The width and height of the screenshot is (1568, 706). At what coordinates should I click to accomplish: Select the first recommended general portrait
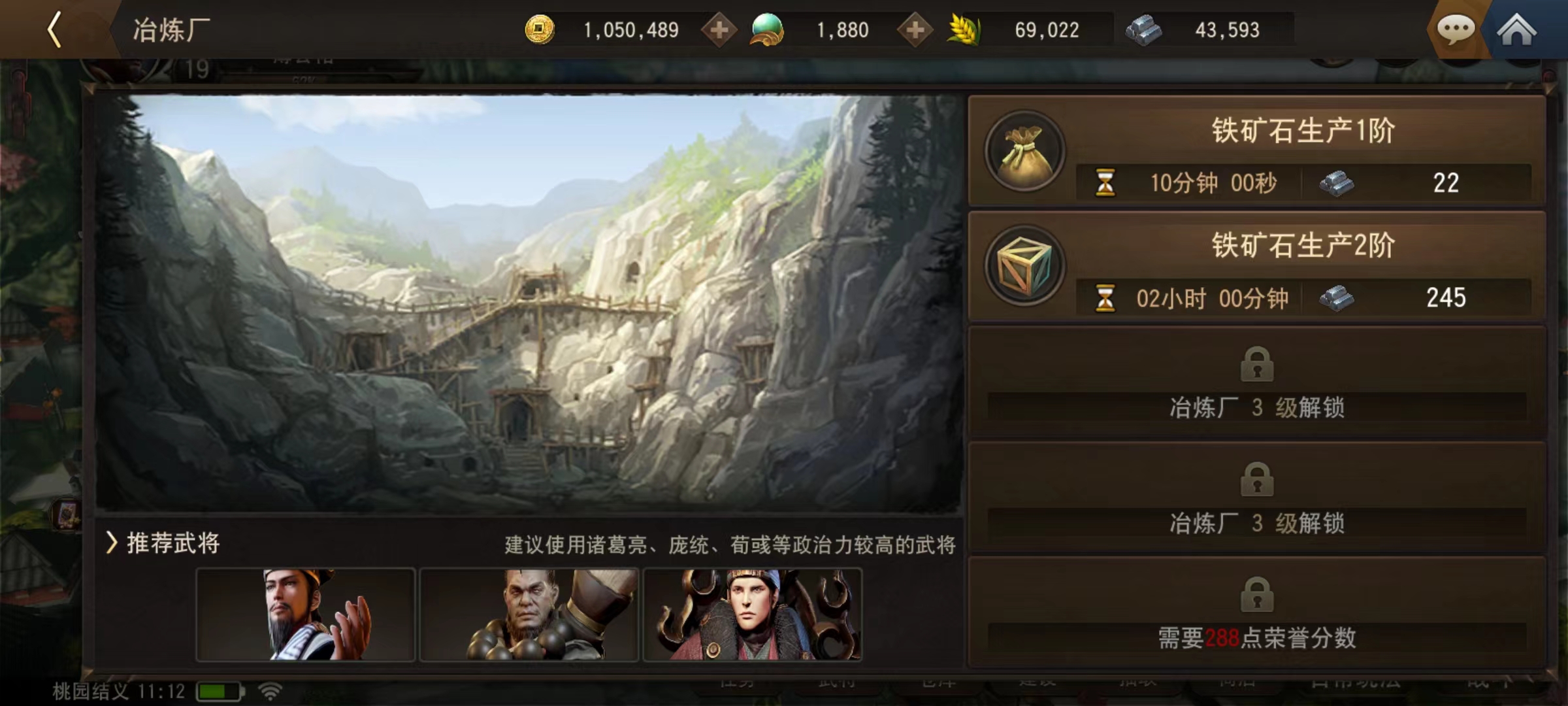[306, 614]
